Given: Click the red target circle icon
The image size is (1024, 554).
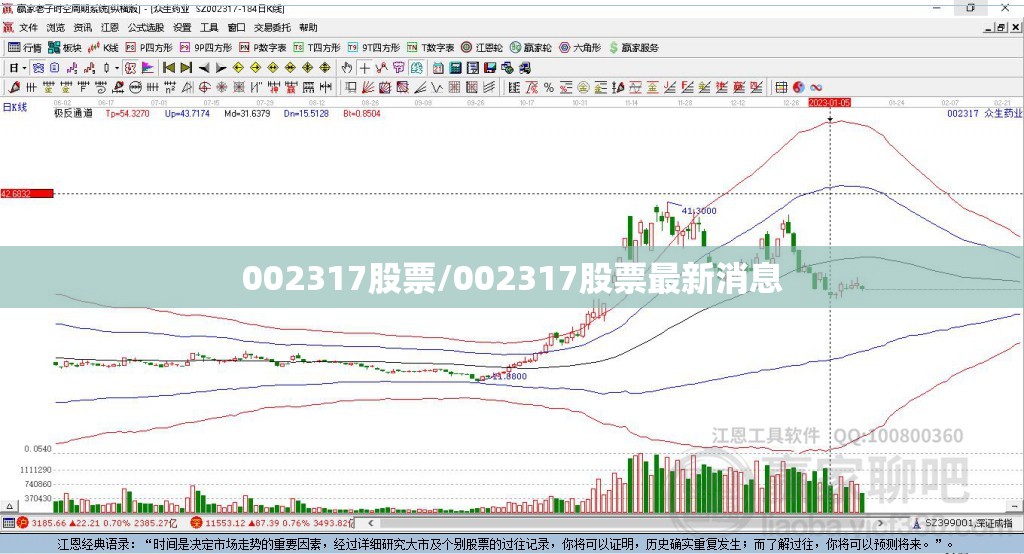Looking at the screenshot, I should coord(204,87).
